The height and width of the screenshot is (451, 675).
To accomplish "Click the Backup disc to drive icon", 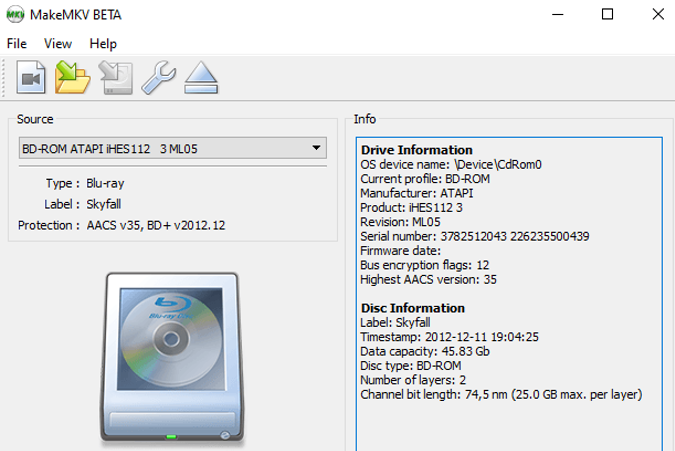I will 116,77.
